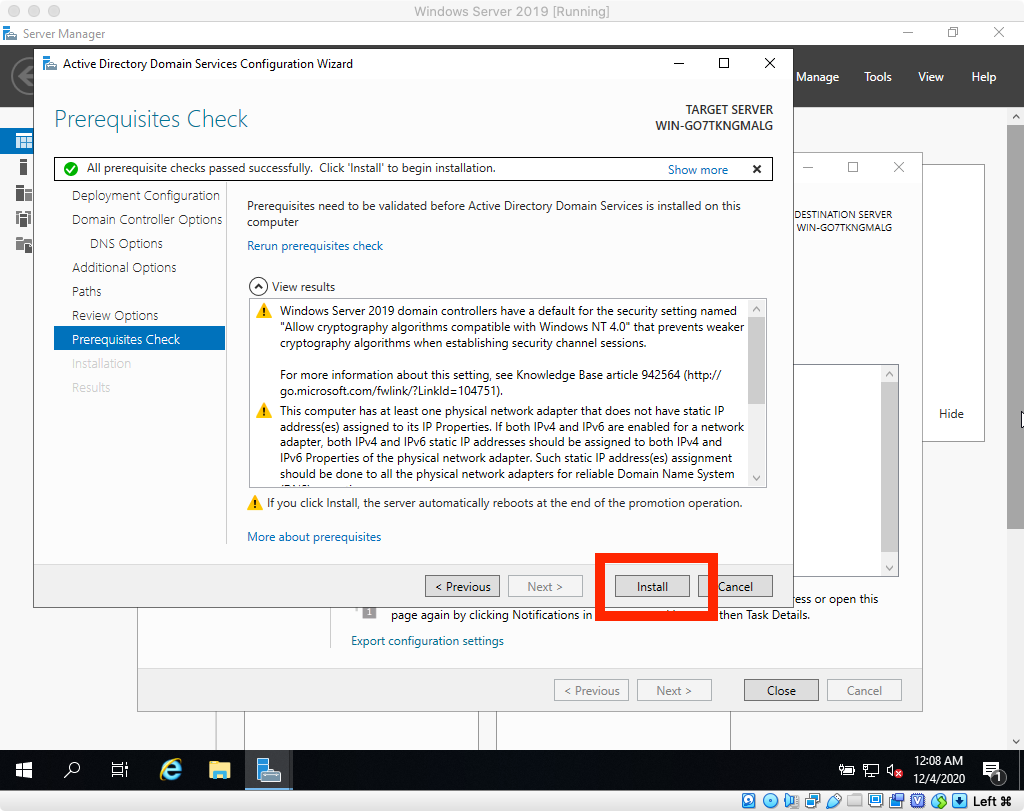The height and width of the screenshot is (811, 1024).
Task: Click the Prerequisites Check heading
Action: pos(151,119)
